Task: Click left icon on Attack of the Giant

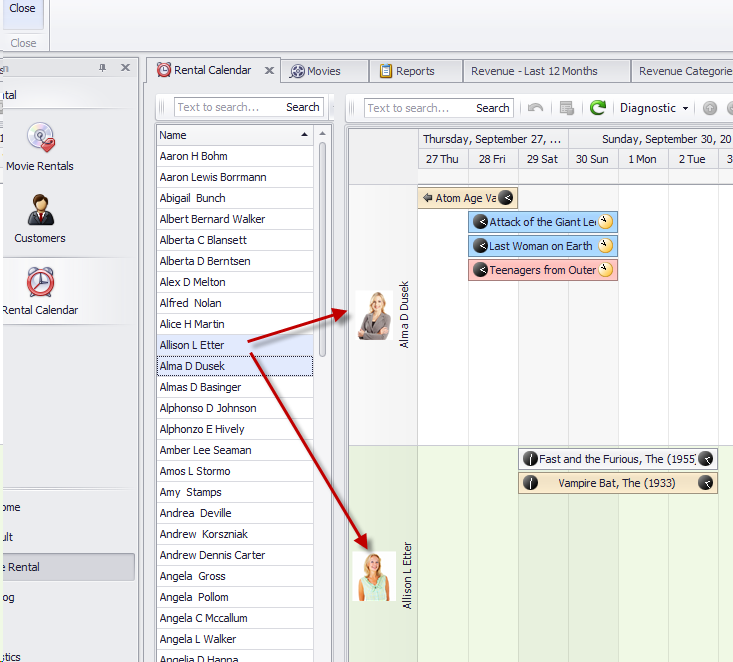Action: pyautogui.click(x=481, y=222)
